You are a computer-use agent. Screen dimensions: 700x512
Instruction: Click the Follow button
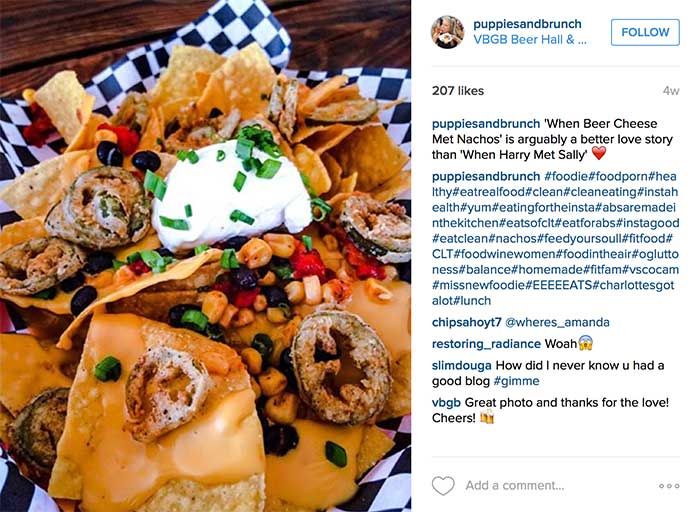(645, 32)
